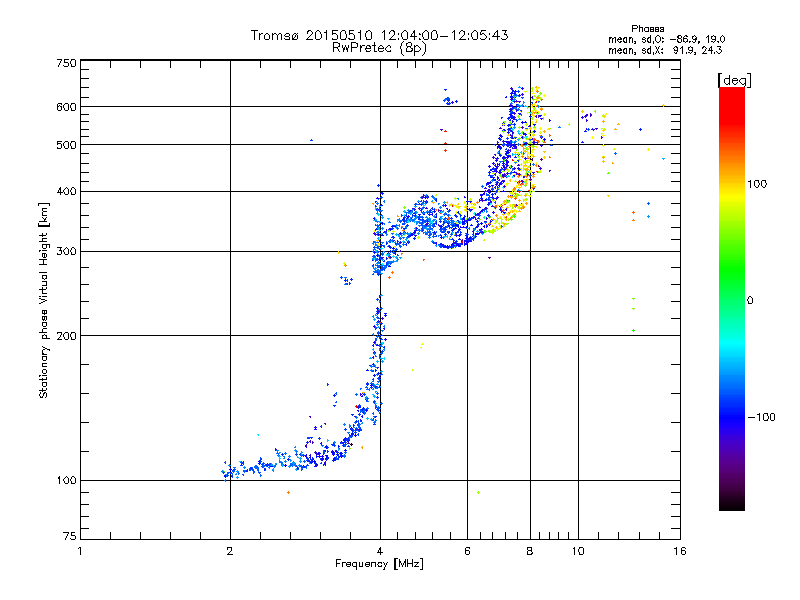Click the colorbar label '-100'
Viewport: 800px width, 600px height.
tap(762, 417)
